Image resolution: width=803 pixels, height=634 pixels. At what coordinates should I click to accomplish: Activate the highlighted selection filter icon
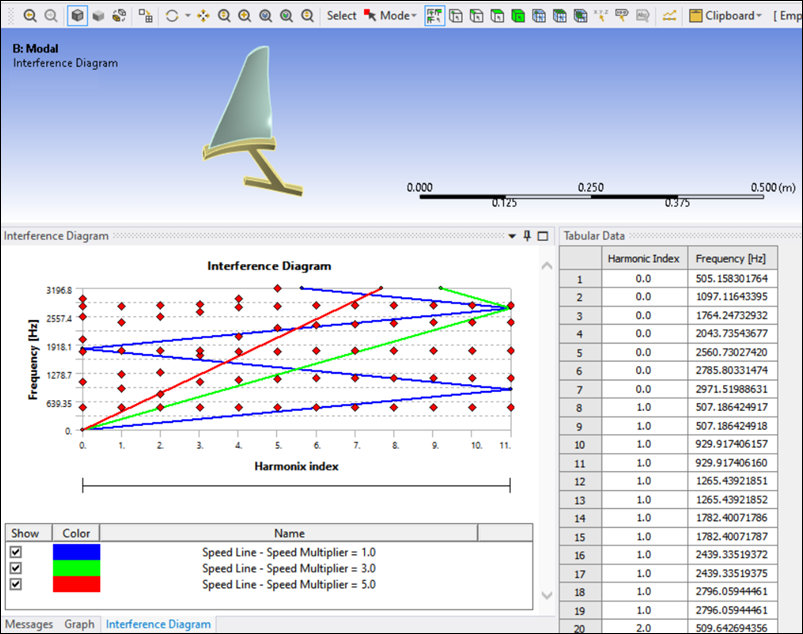pyautogui.click(x=435, y=16)
